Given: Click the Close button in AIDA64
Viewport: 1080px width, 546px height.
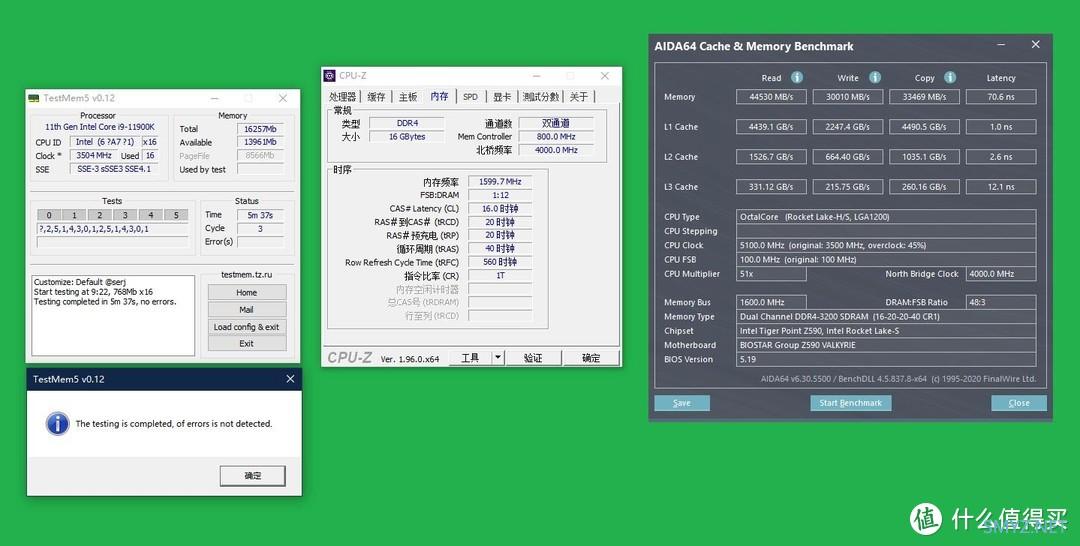Looking at the screenshot, I should (x=1019, y=403).
